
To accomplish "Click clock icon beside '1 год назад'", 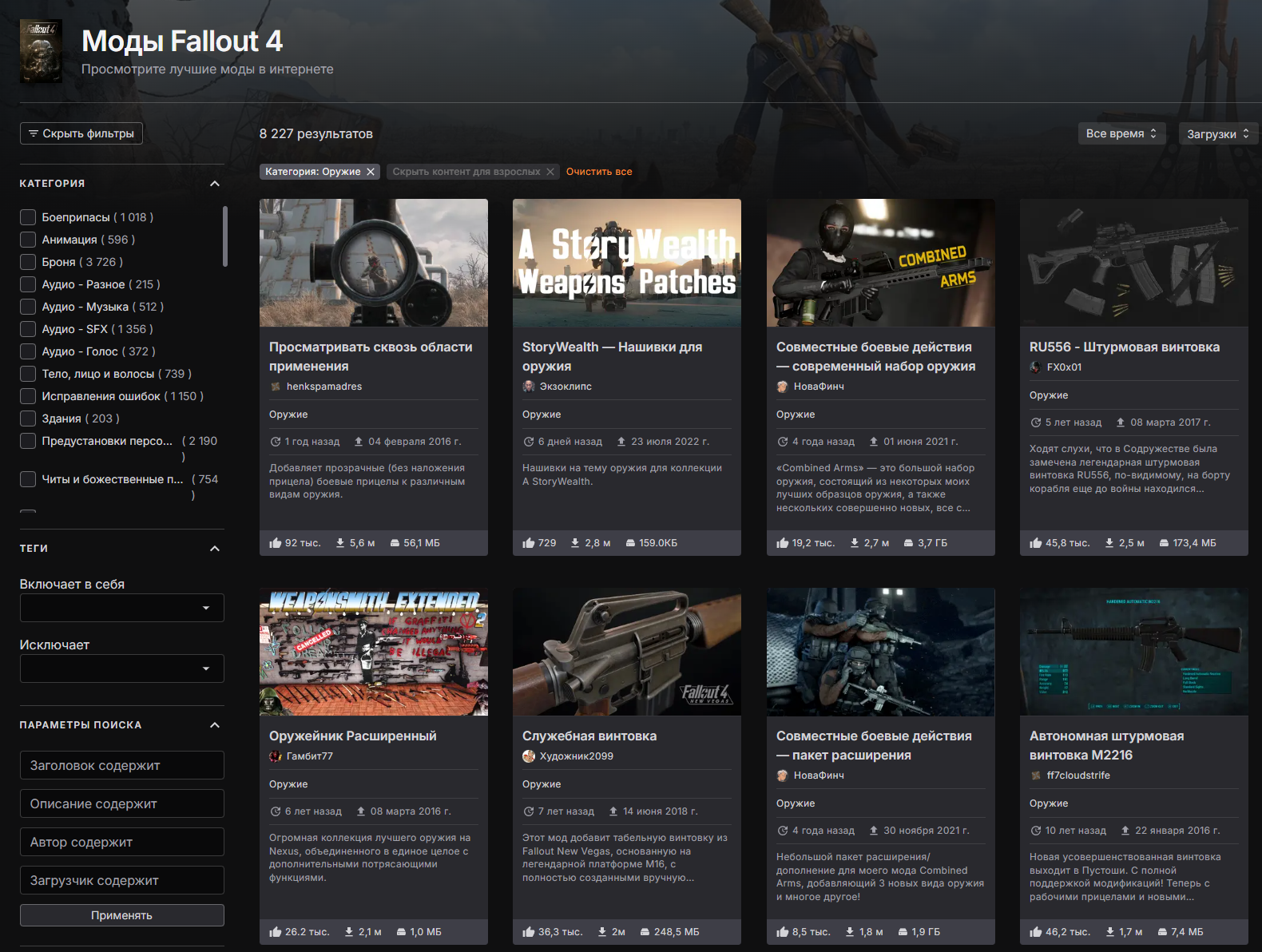I will coord(276,442).
